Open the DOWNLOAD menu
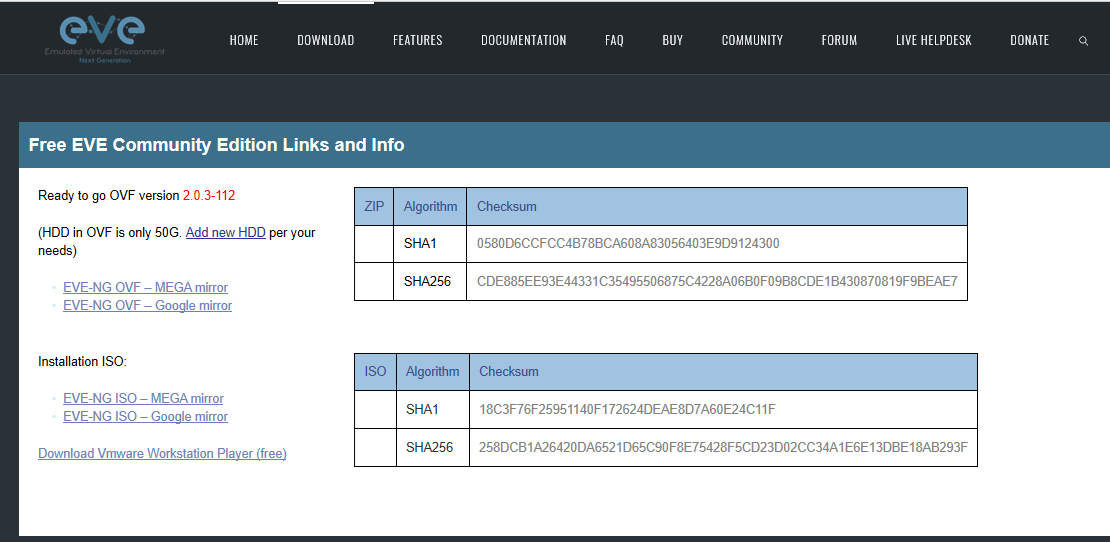The image size is (1110, 542). coord(326,40)
